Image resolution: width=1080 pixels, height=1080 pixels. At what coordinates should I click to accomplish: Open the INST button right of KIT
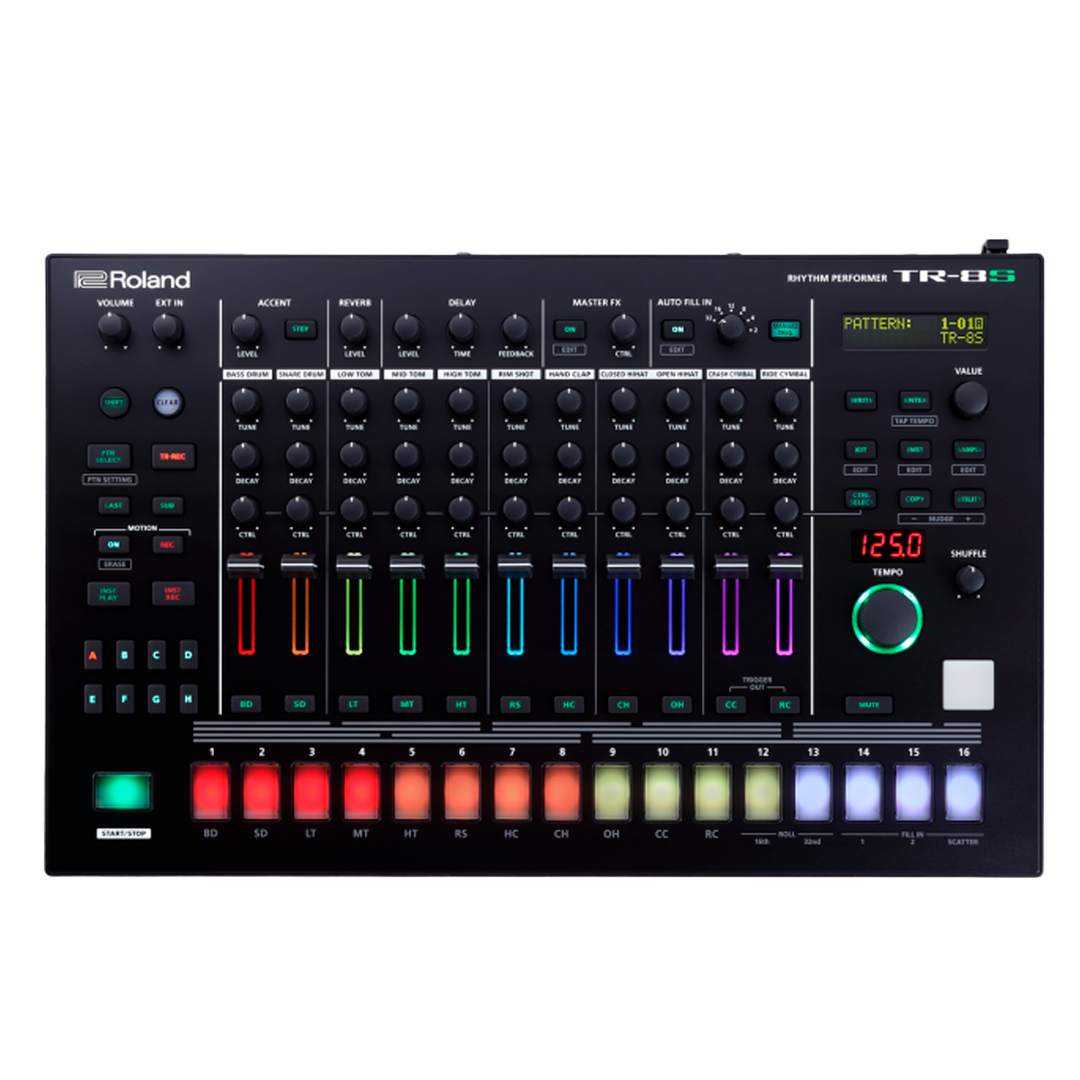915,449
